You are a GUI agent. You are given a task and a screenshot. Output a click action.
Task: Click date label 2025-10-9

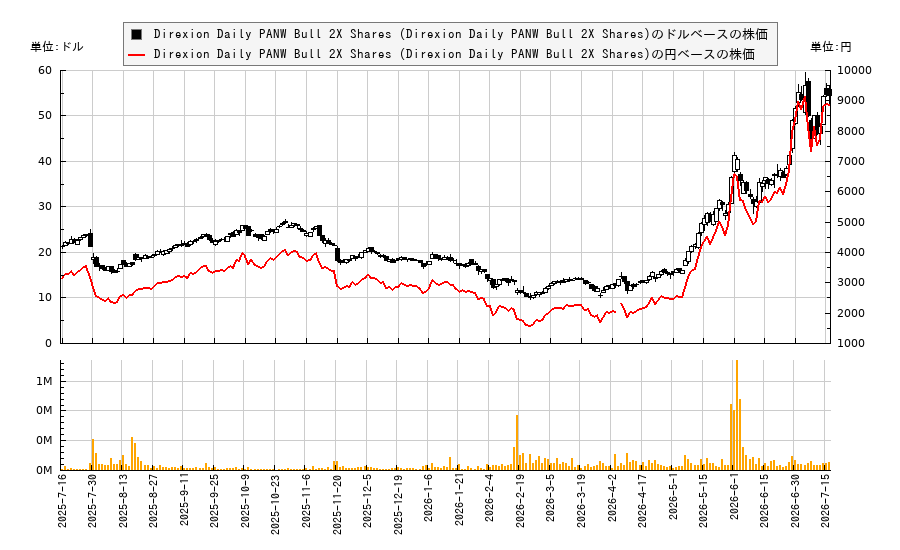[x=245, y=501]
